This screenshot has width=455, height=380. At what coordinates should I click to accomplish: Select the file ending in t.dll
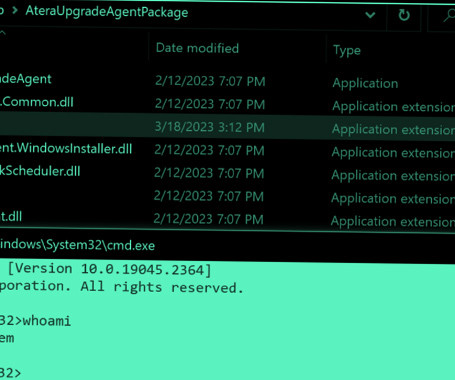pyautogui.click(x=11, y=217)
